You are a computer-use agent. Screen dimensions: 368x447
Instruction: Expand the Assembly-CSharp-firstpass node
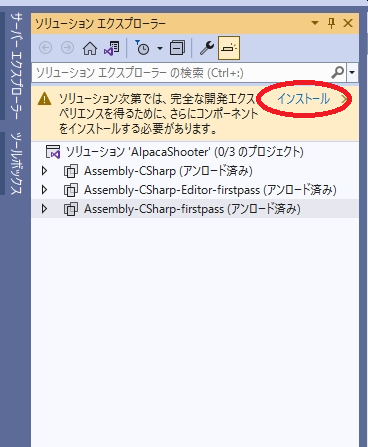coord(44,209)
